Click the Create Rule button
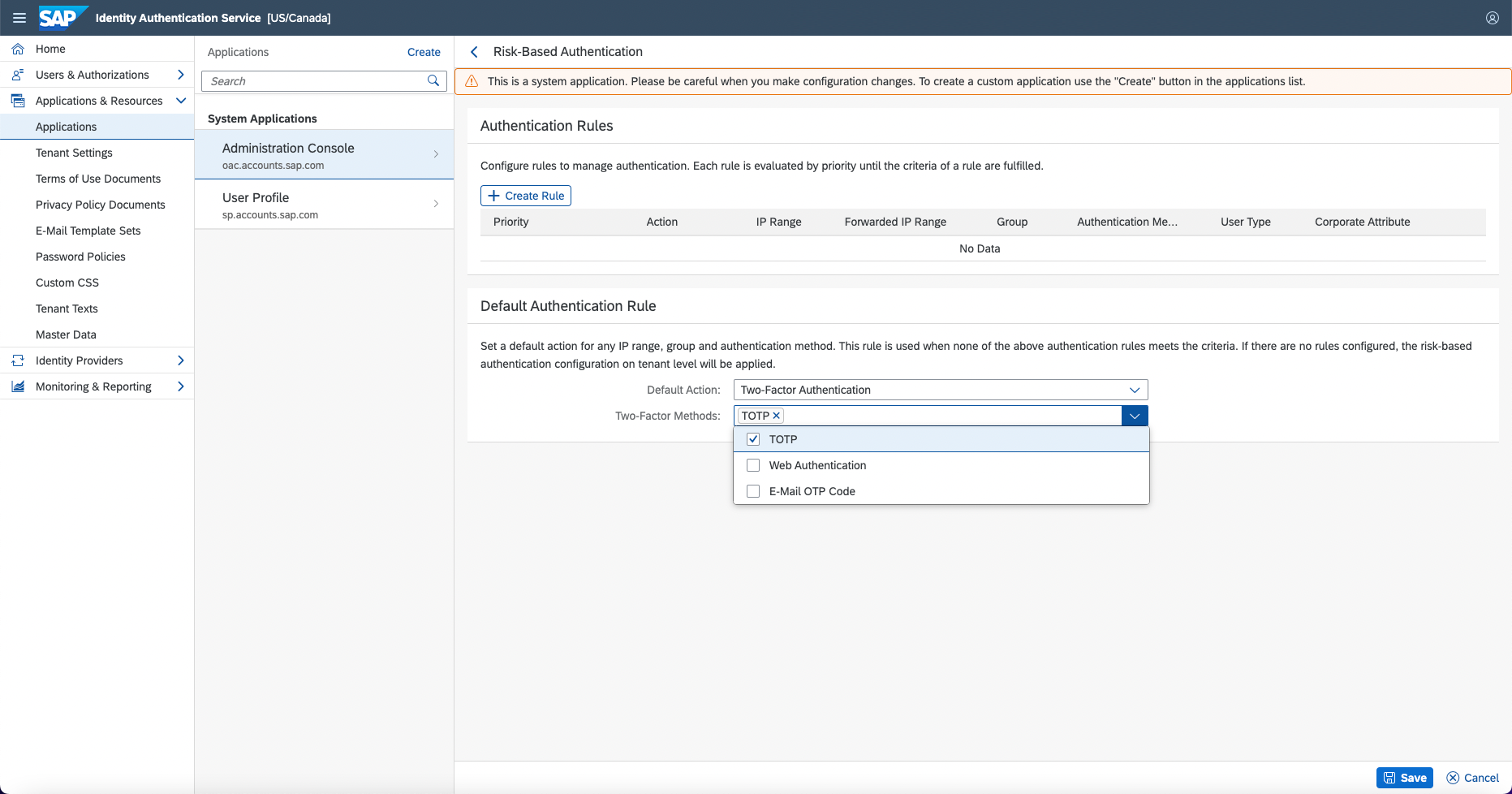The width and height of the screenshot is (1512, 794). coord(526,196)
